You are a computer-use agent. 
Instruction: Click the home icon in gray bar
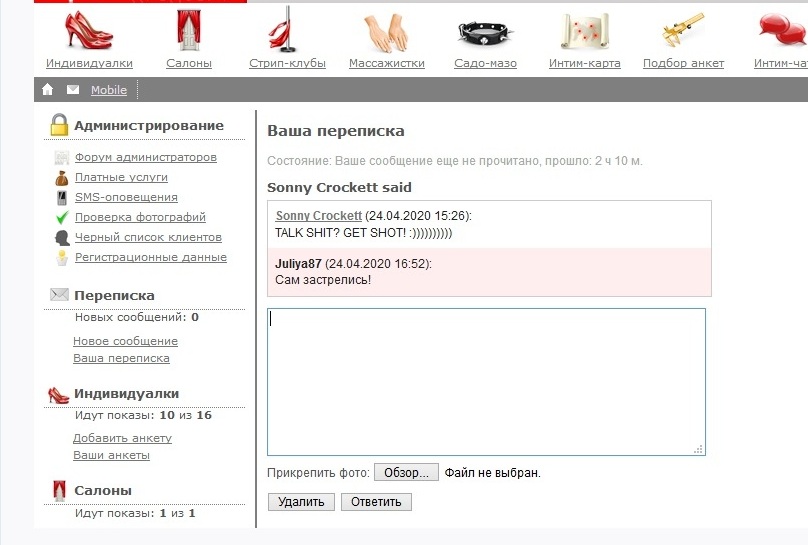[x=48, y=90]
